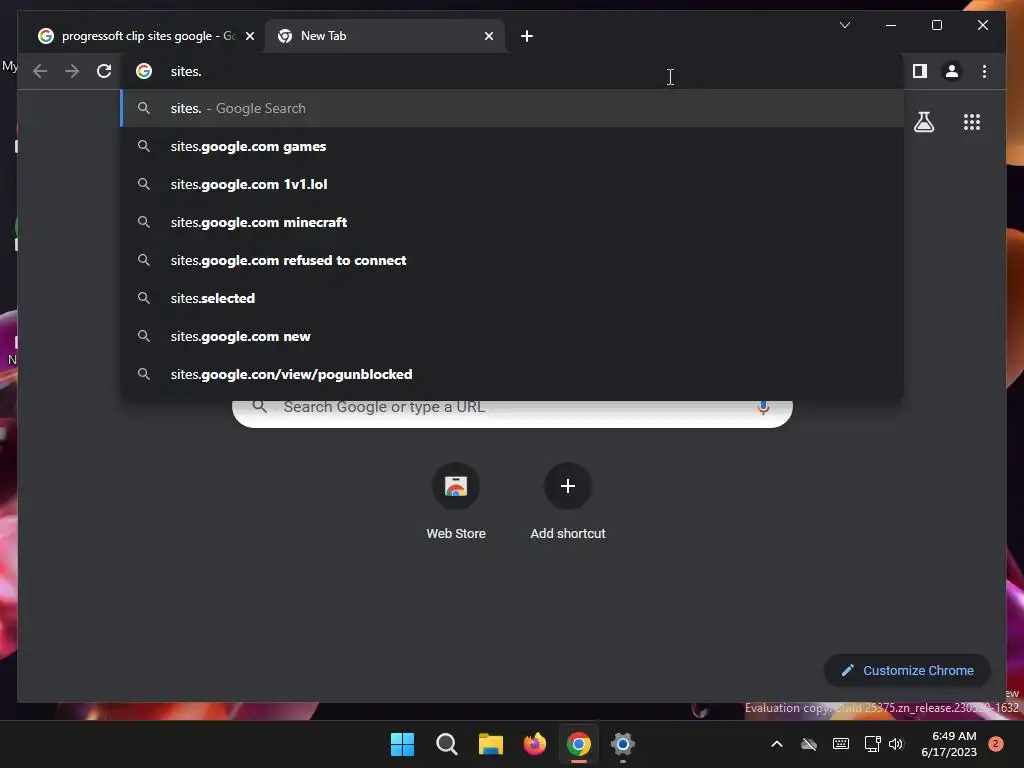Click the touch keyboard tray icon
The height and width of the screenshot is (768, 1024).
[x=840, y=744]
